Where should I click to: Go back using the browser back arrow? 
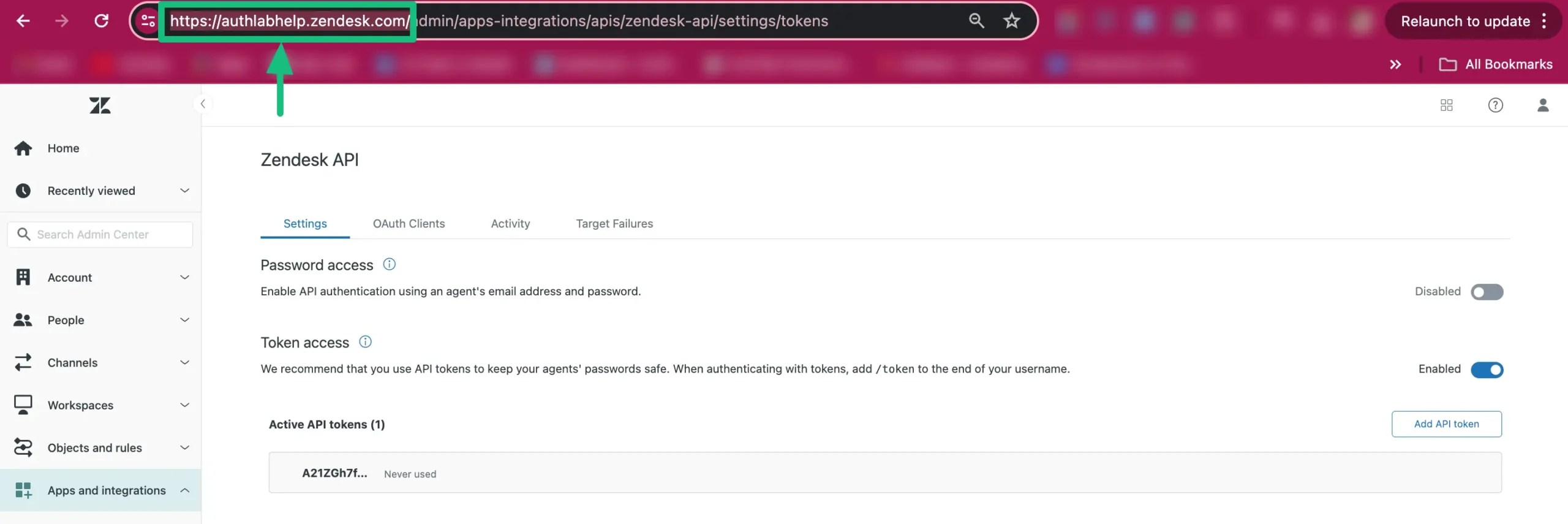[23, 21]
